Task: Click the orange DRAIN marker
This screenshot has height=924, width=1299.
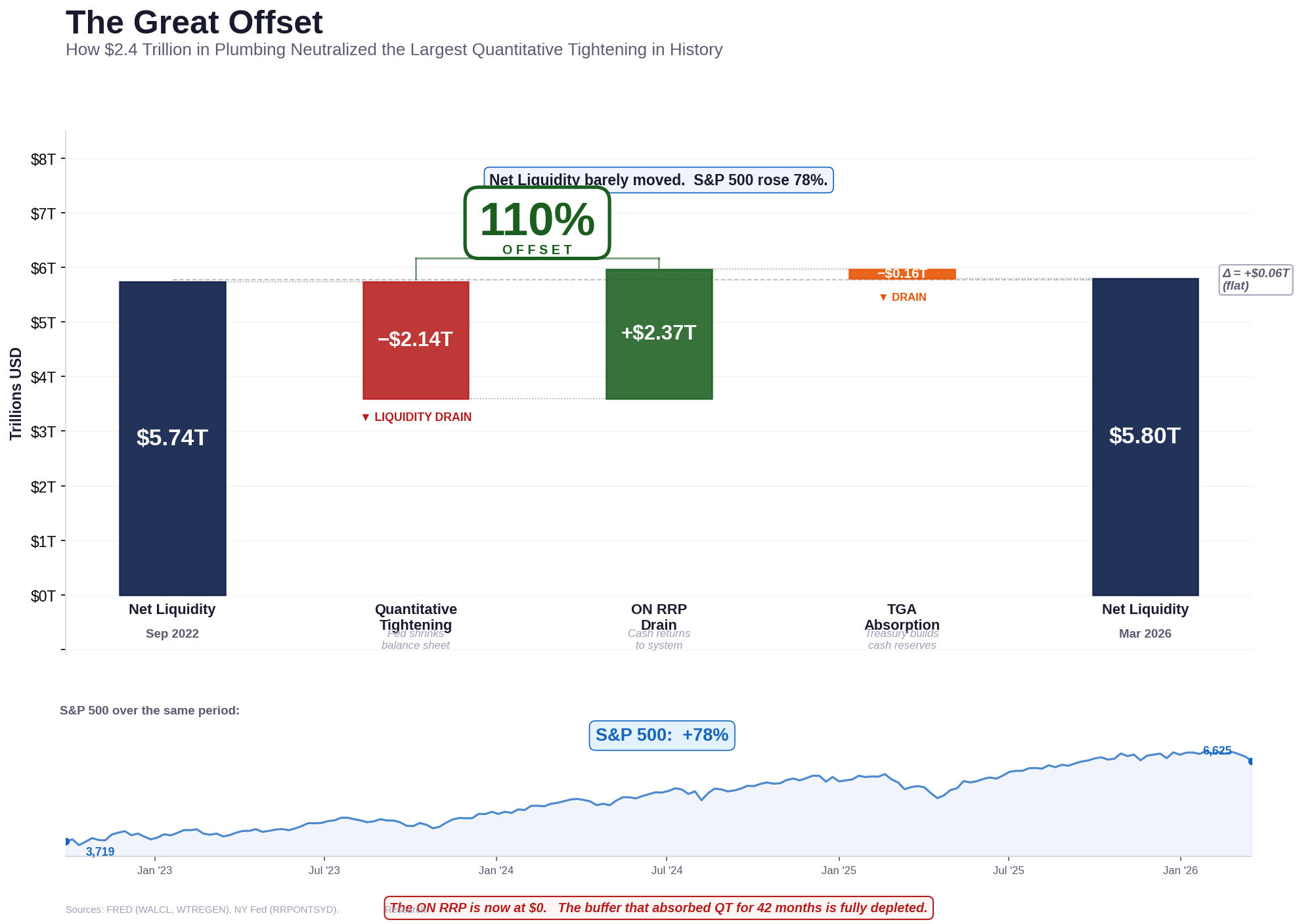Action: tap(904, 297)
